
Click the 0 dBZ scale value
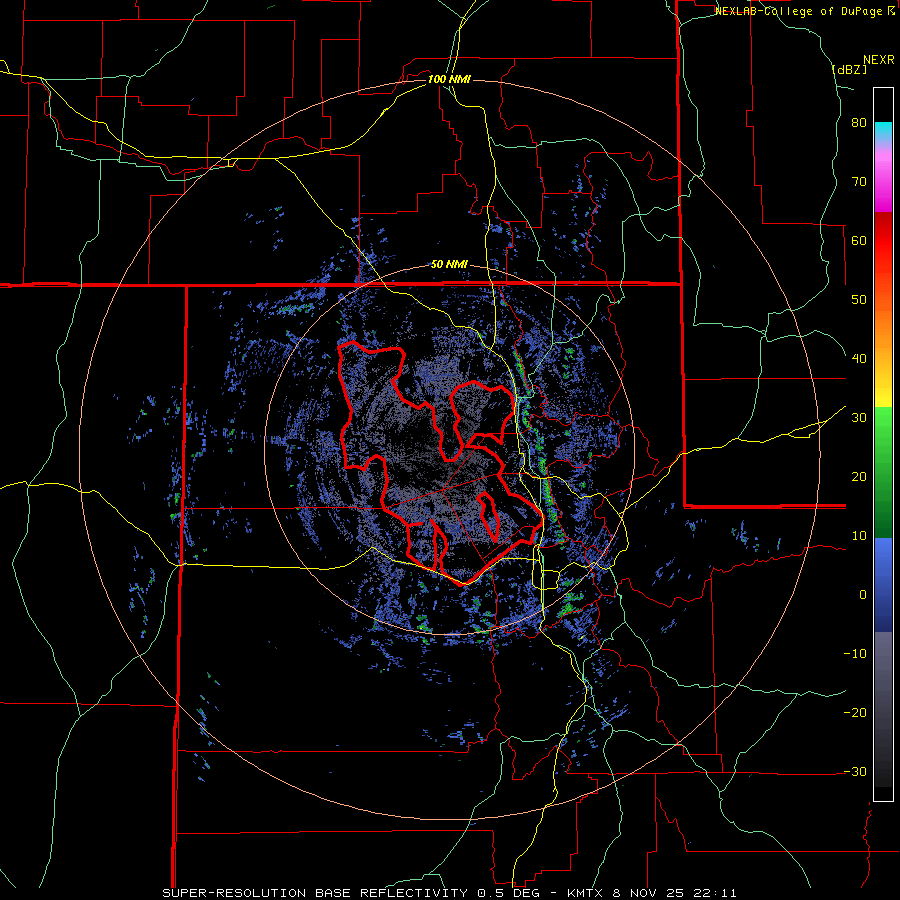[x=863, y=595]
